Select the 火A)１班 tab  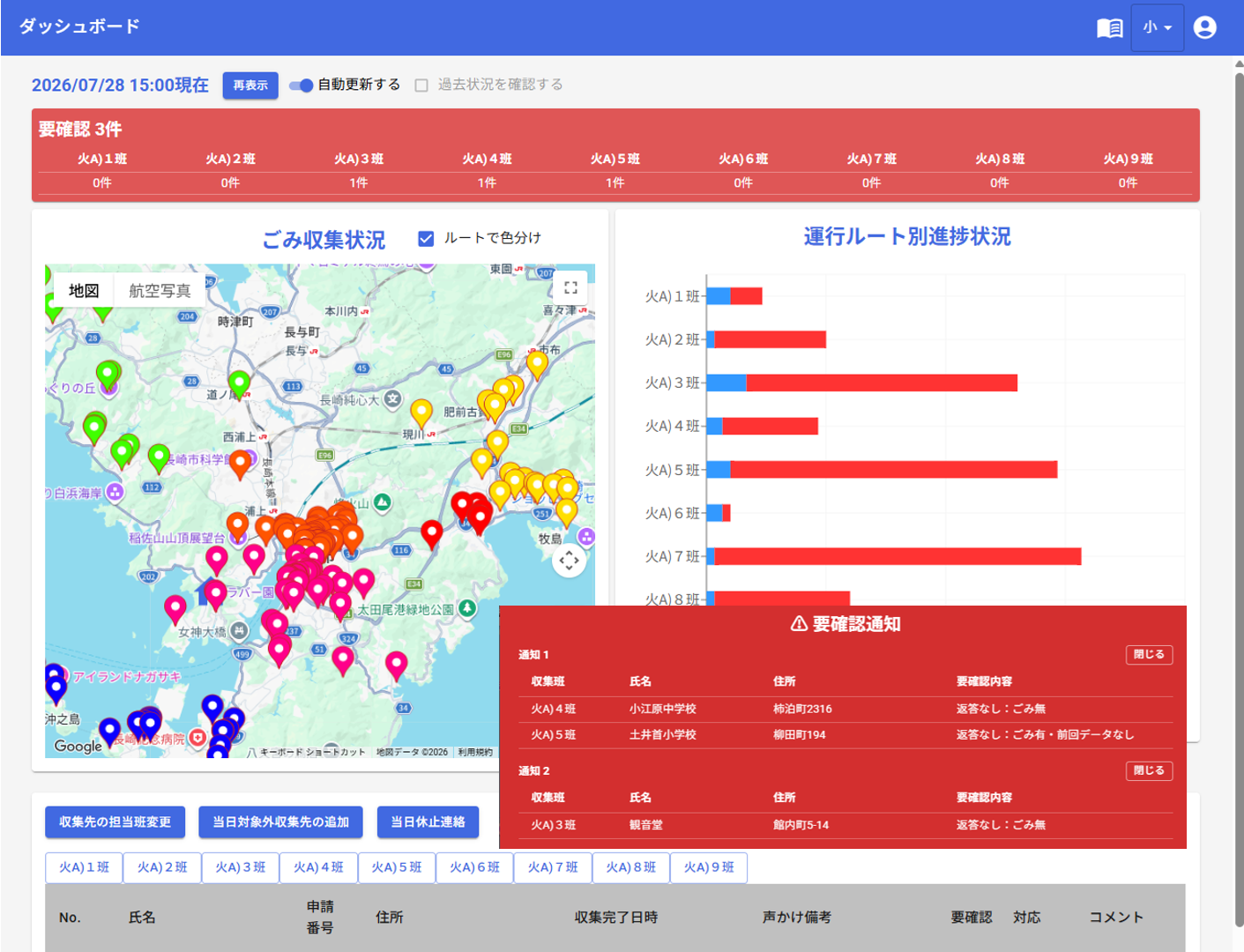click(x=84, y=867)
